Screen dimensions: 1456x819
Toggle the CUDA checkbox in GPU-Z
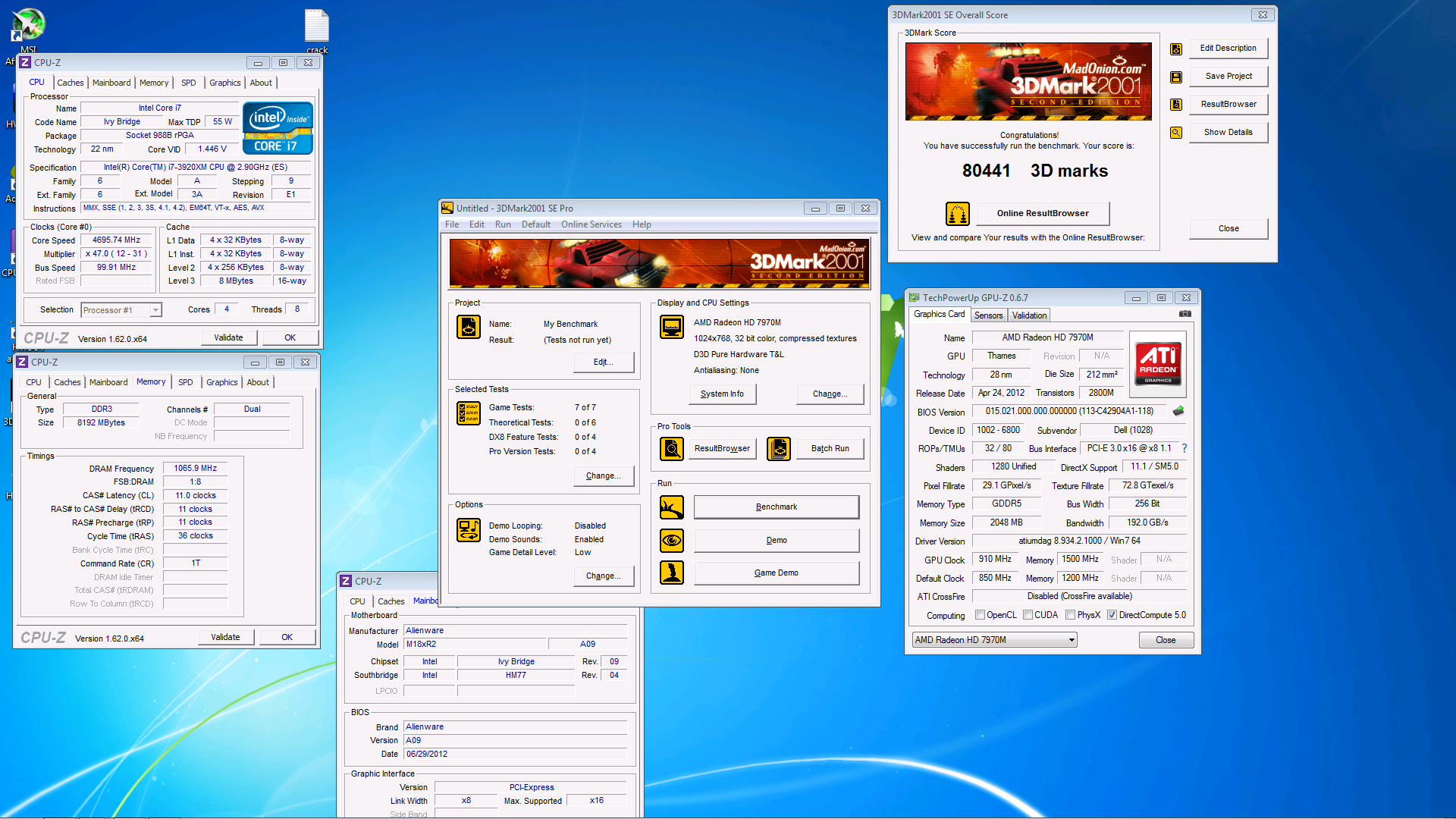(x=1028, y=615)
